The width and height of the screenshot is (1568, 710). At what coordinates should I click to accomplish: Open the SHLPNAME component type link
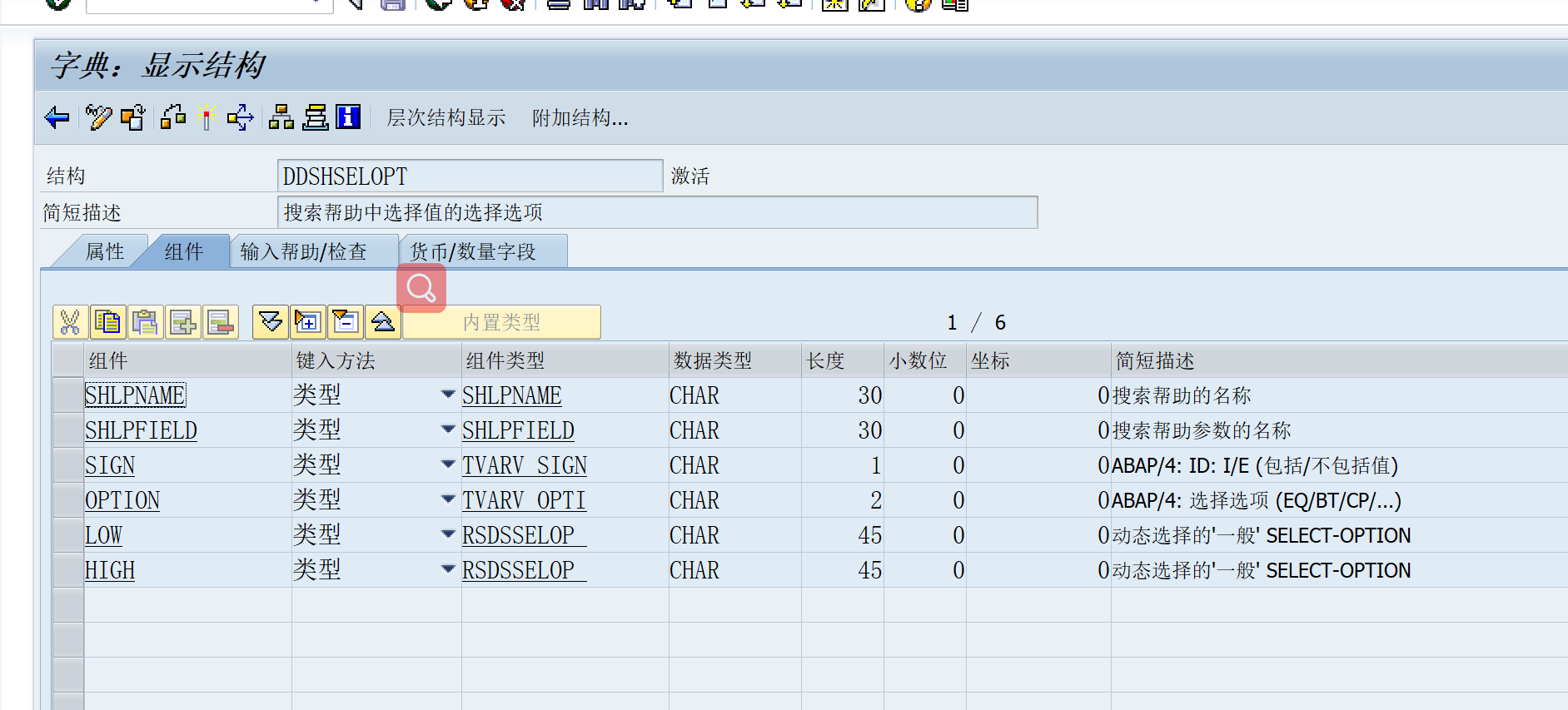pyautogui.click(x=512, y=395)
